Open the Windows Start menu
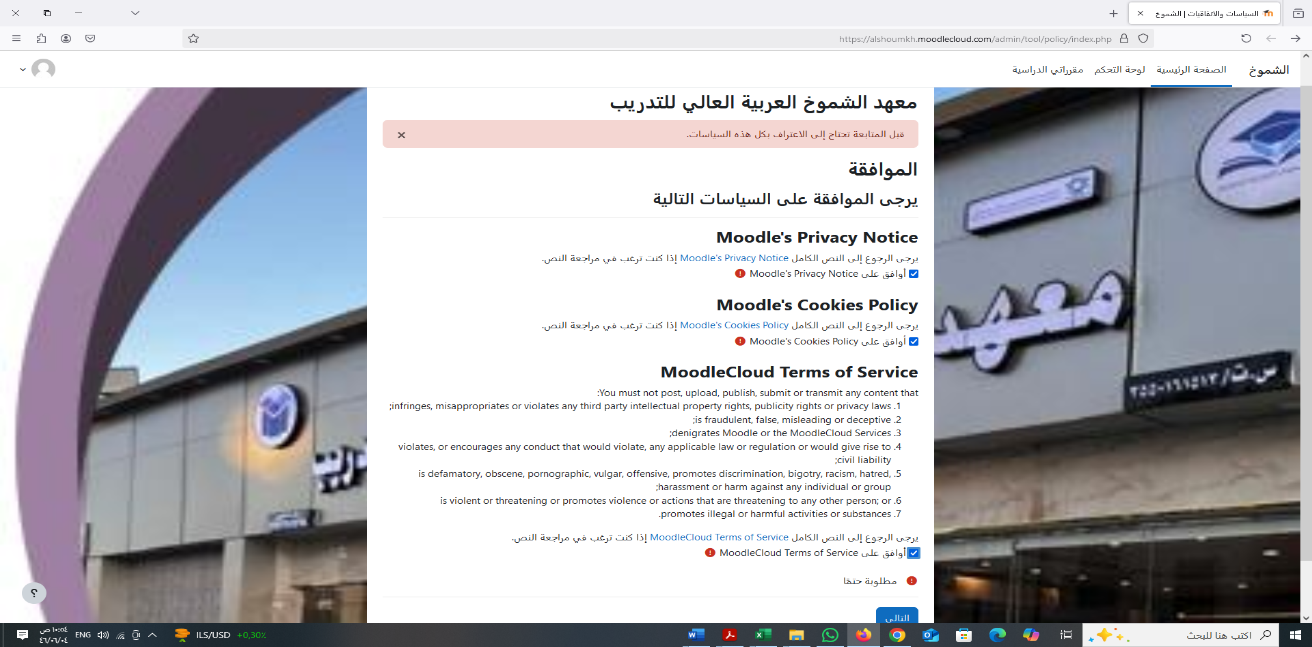This screenshot has height=647, width=1312. tap(1294, 635)
